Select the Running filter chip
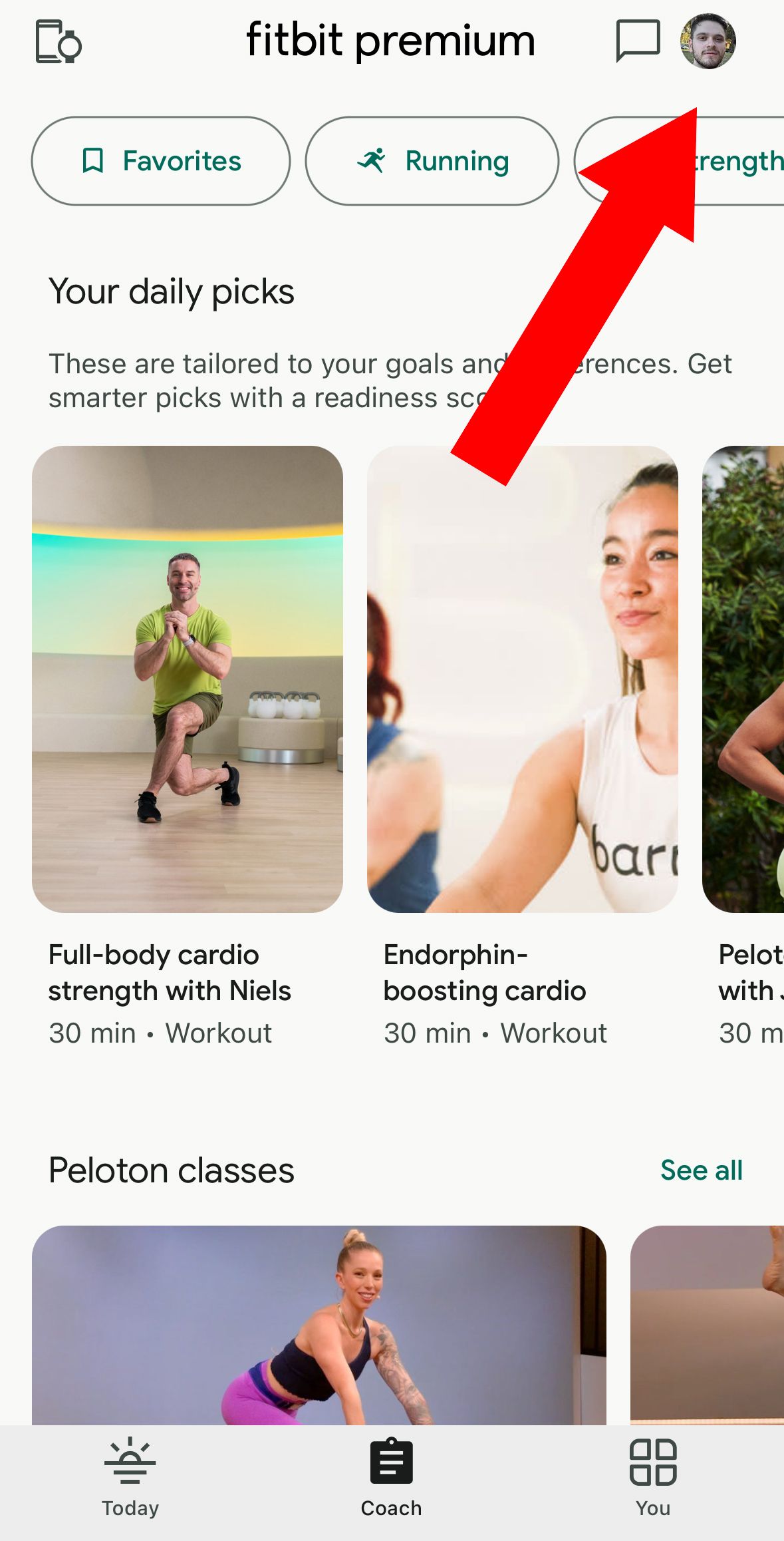784x1541 pixels. (432, 161)
